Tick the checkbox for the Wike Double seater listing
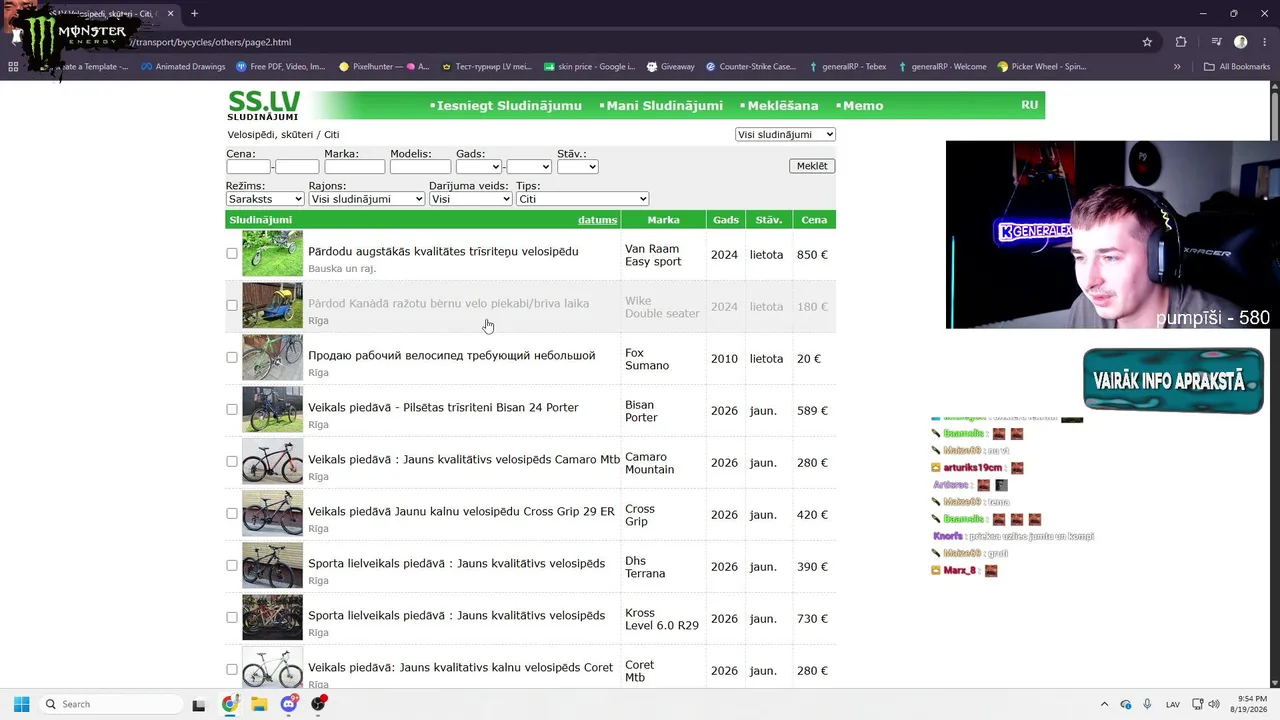1280x720 pixels. click(232, 306)
